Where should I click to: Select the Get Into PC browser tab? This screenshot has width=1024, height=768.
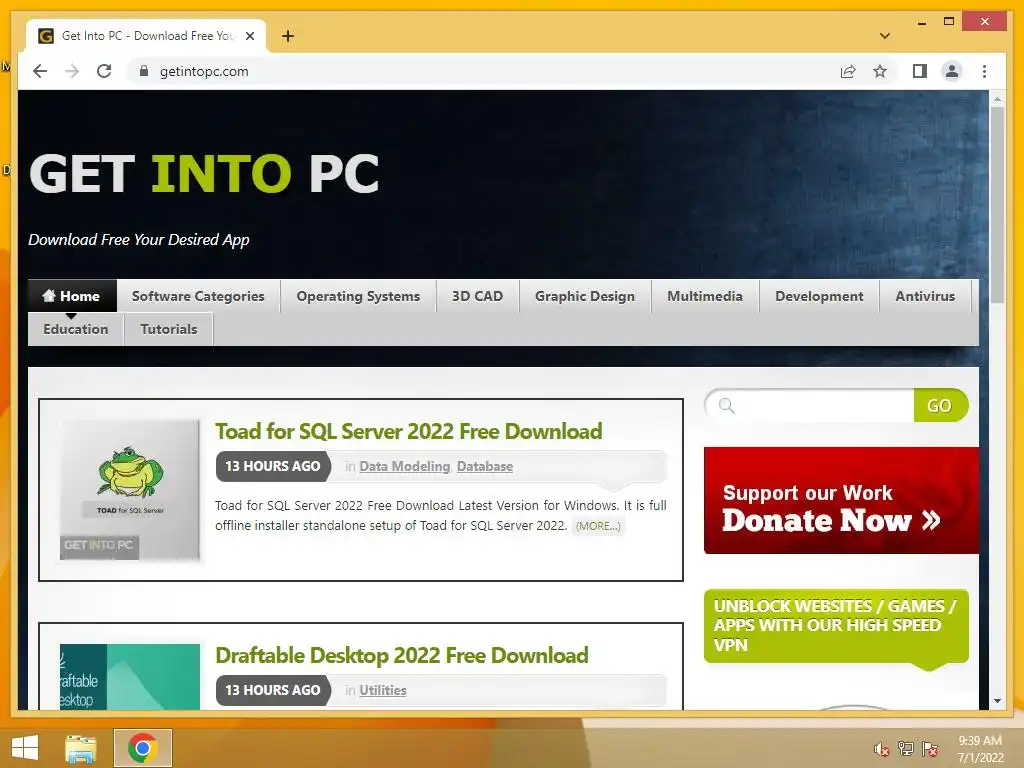tap(146, 36)
